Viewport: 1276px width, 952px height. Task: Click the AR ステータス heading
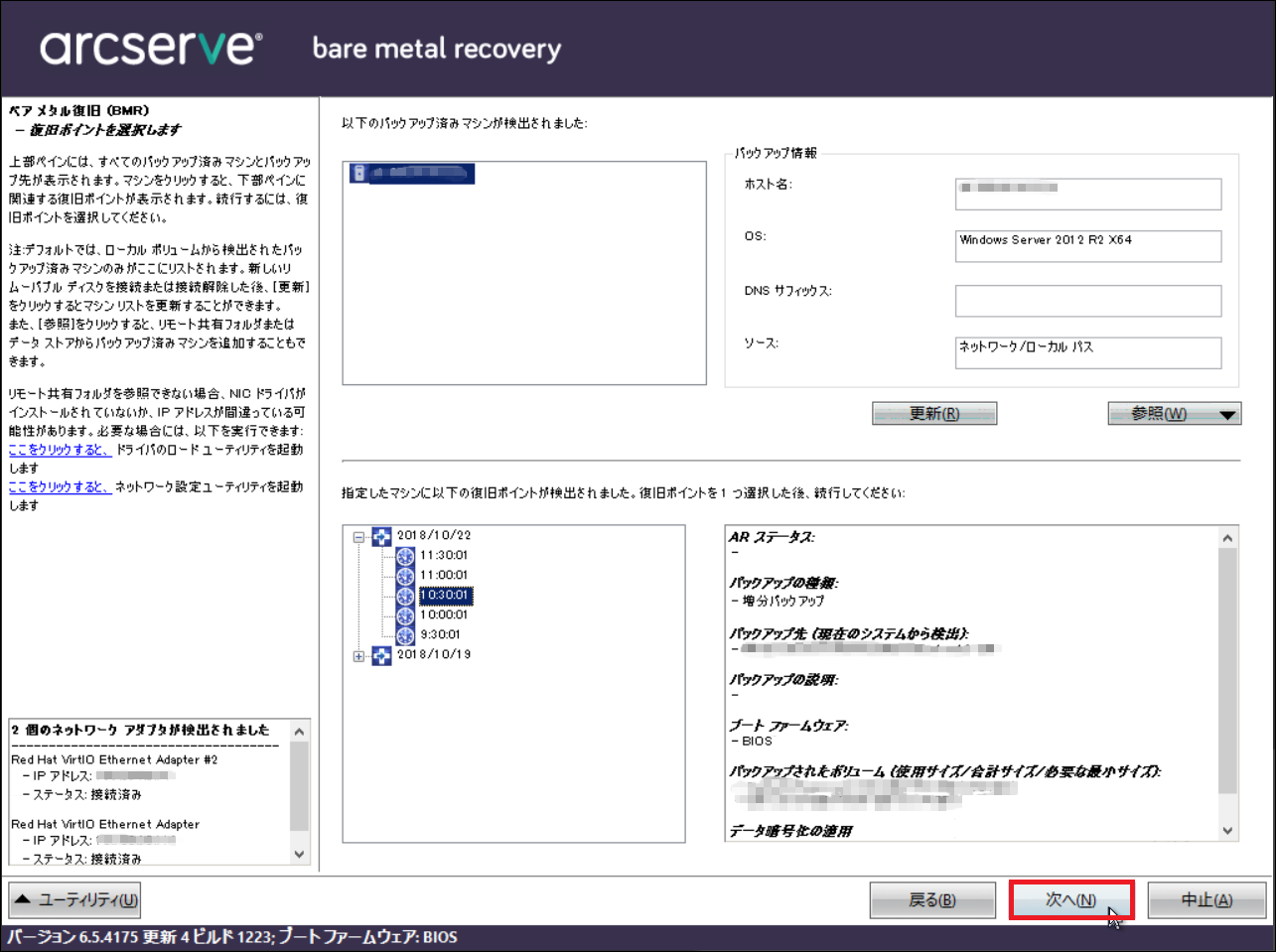coord(772,537)
